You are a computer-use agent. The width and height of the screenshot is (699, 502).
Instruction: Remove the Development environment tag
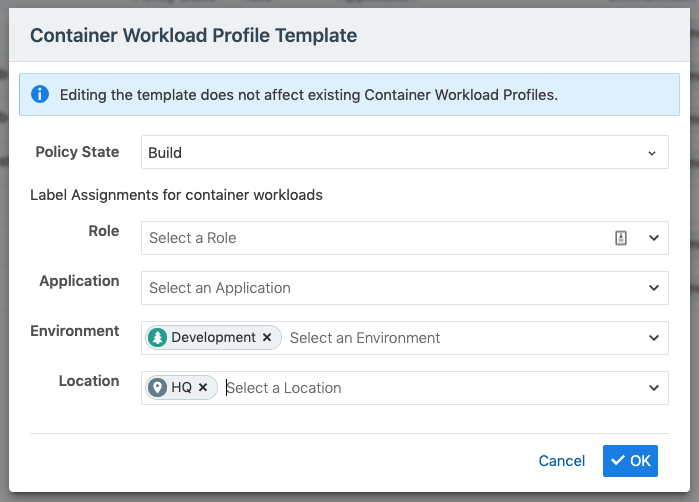point(267,338)
